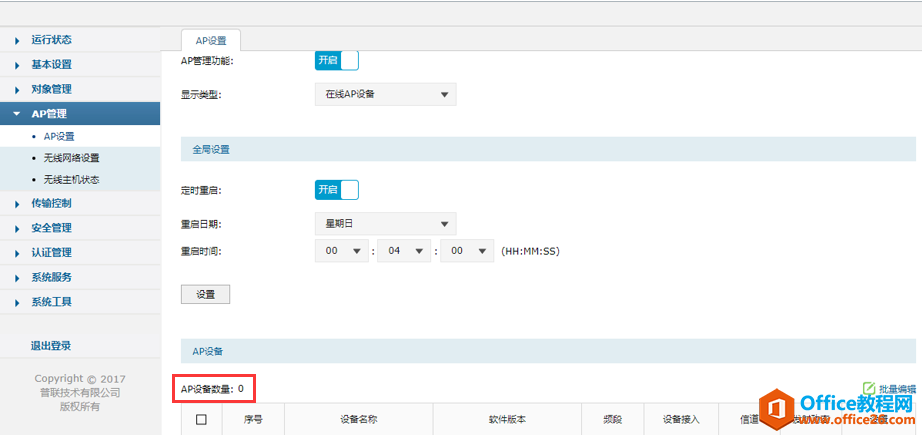
Task: Select the AP管理 menu item
Action: tap(80, 114)
